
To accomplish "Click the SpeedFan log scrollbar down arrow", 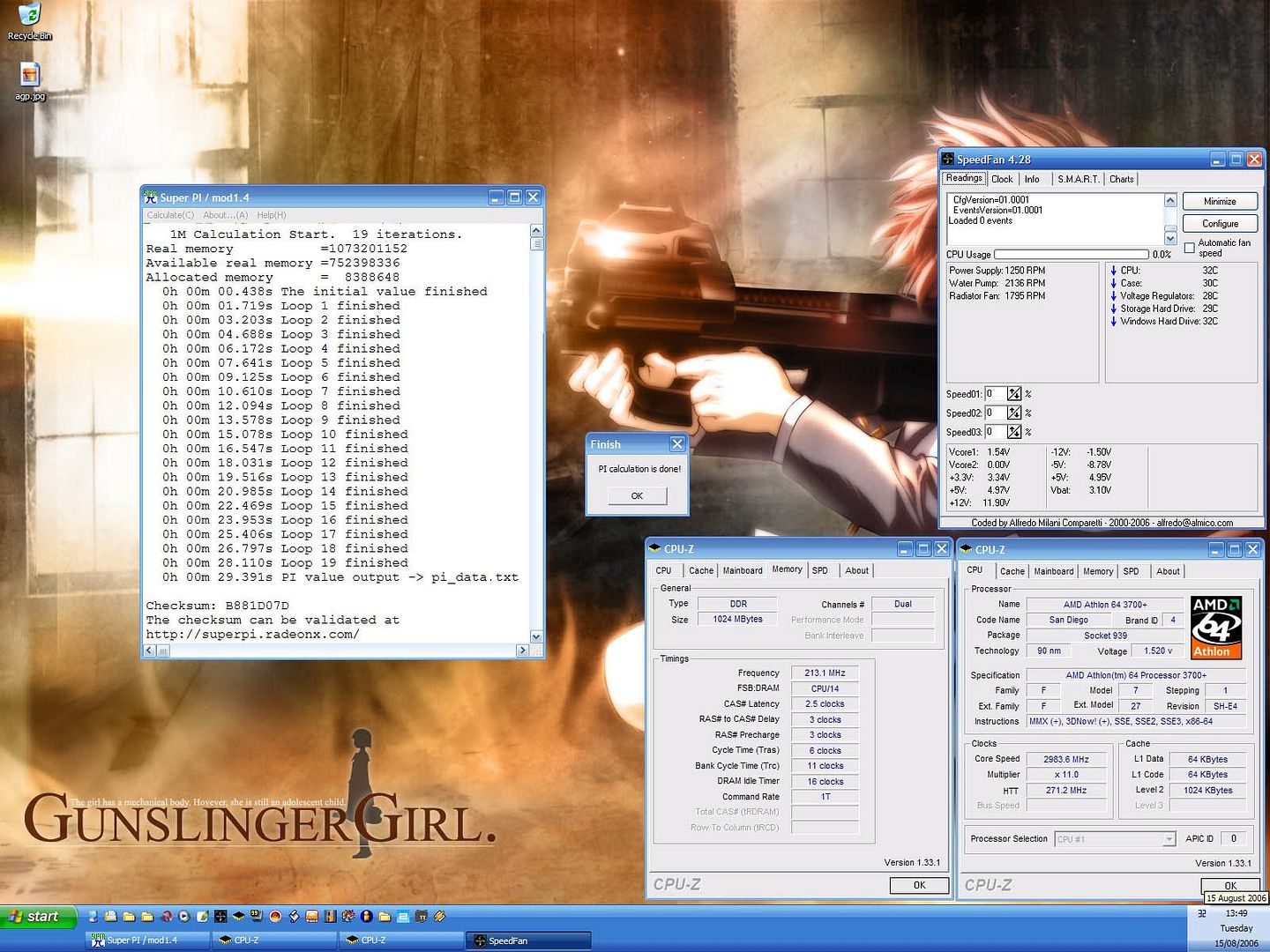I will pyautogui.click(x=1170, y=238).
